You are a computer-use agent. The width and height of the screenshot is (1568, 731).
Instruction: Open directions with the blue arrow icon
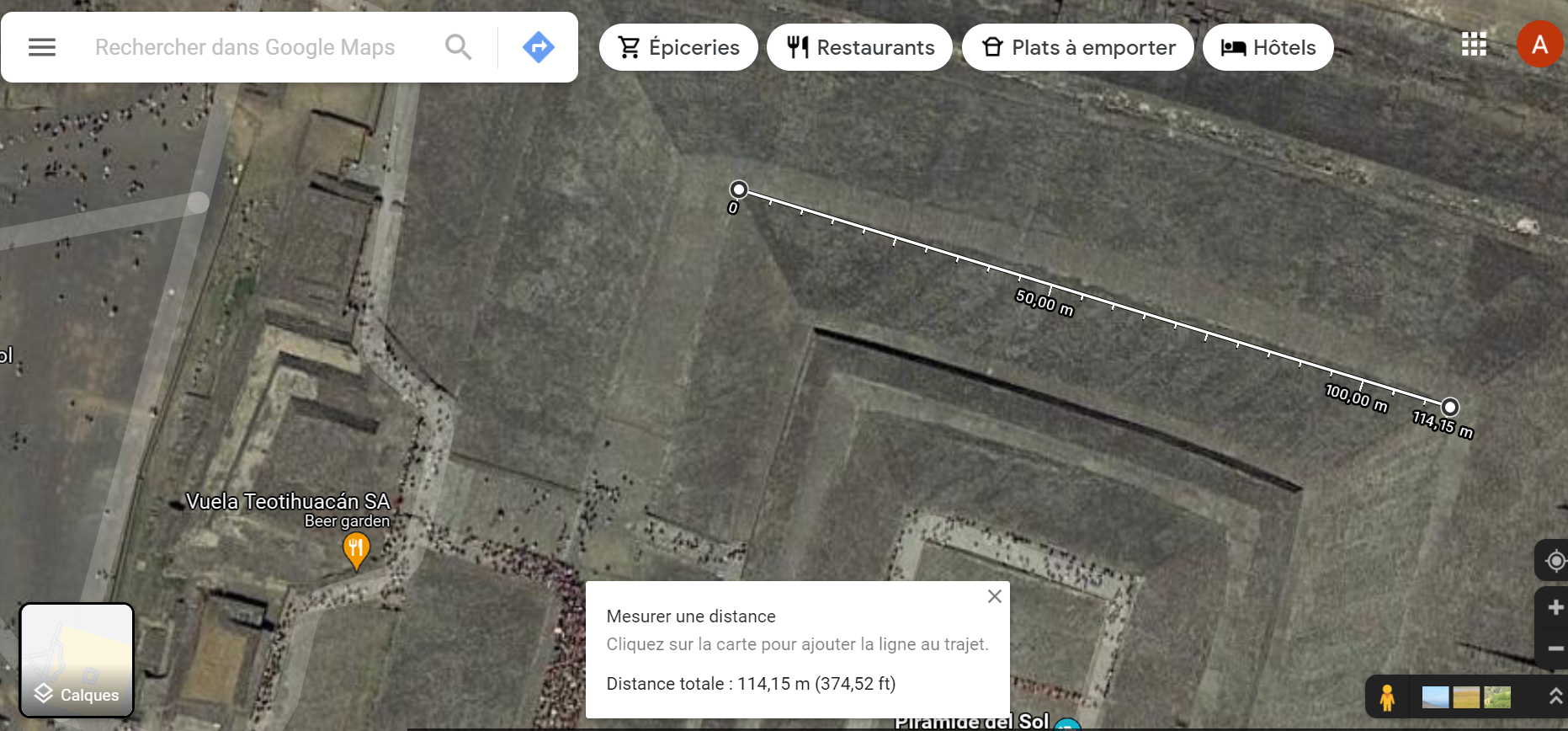[539, 47]
